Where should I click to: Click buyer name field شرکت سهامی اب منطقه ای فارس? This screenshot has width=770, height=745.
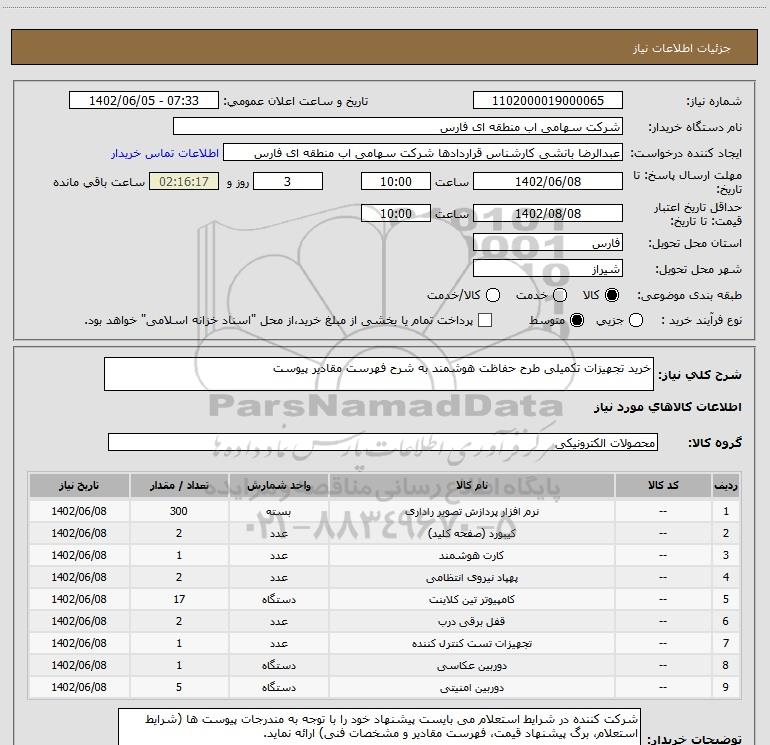(x=398, y=127)
